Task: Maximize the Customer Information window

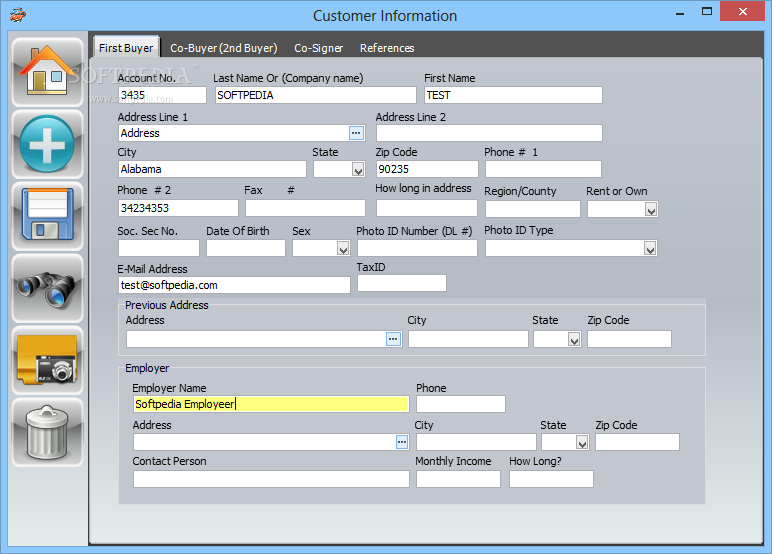Action: [x=707, y=12]
